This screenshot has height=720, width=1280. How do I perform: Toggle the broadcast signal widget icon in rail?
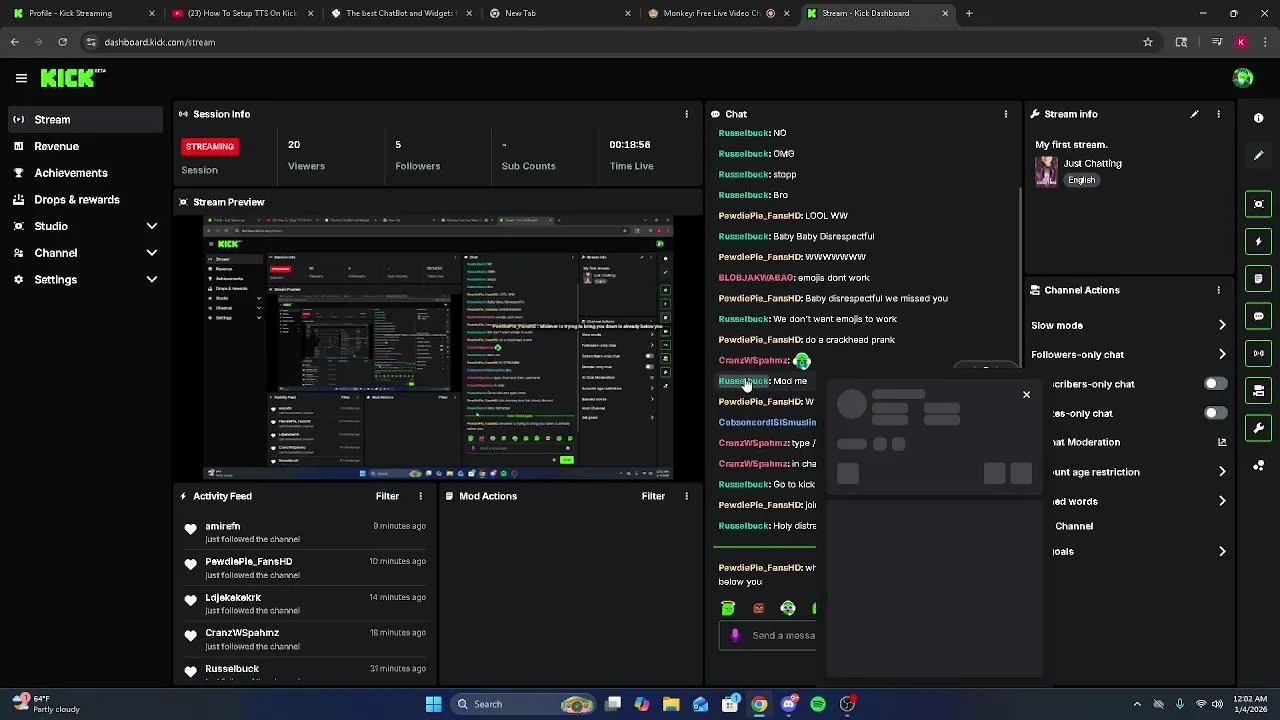point(1258,353)
